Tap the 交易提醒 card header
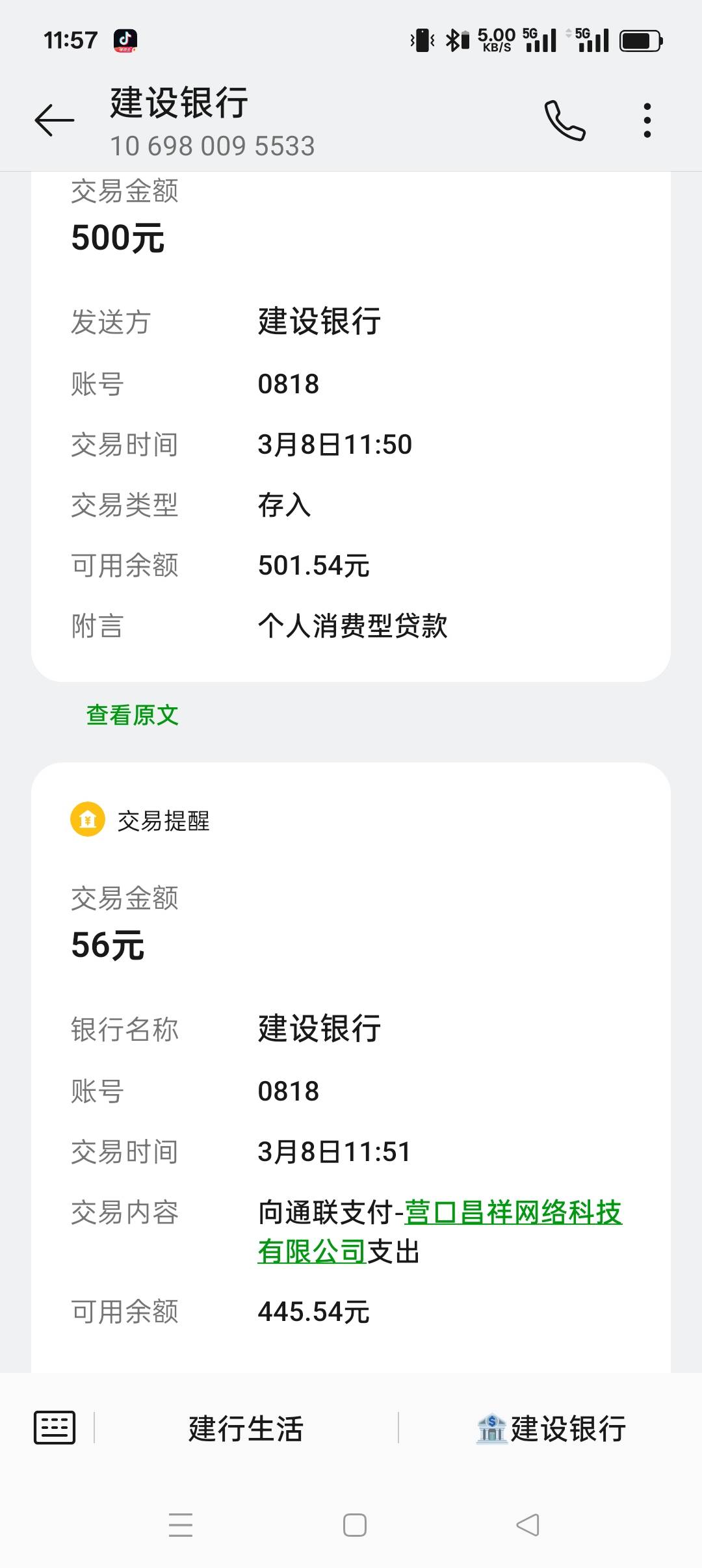 click(163, 821)
